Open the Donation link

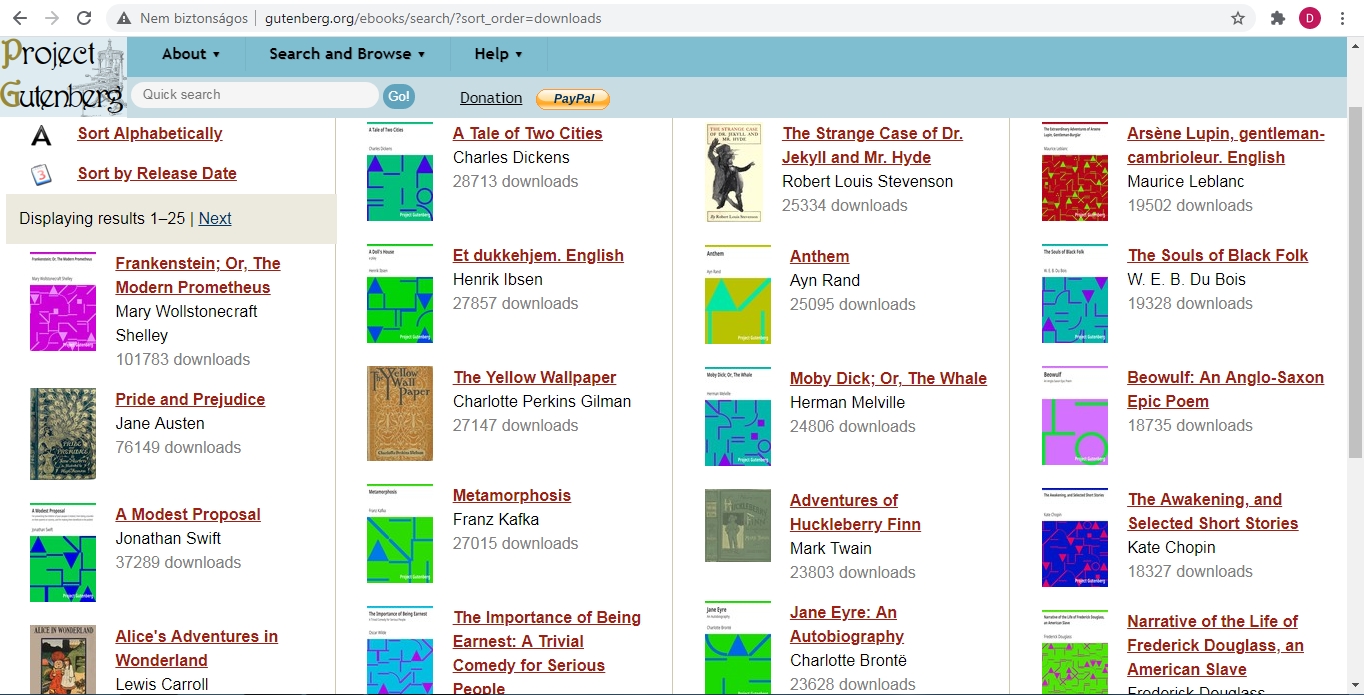(x=491, y=98)
